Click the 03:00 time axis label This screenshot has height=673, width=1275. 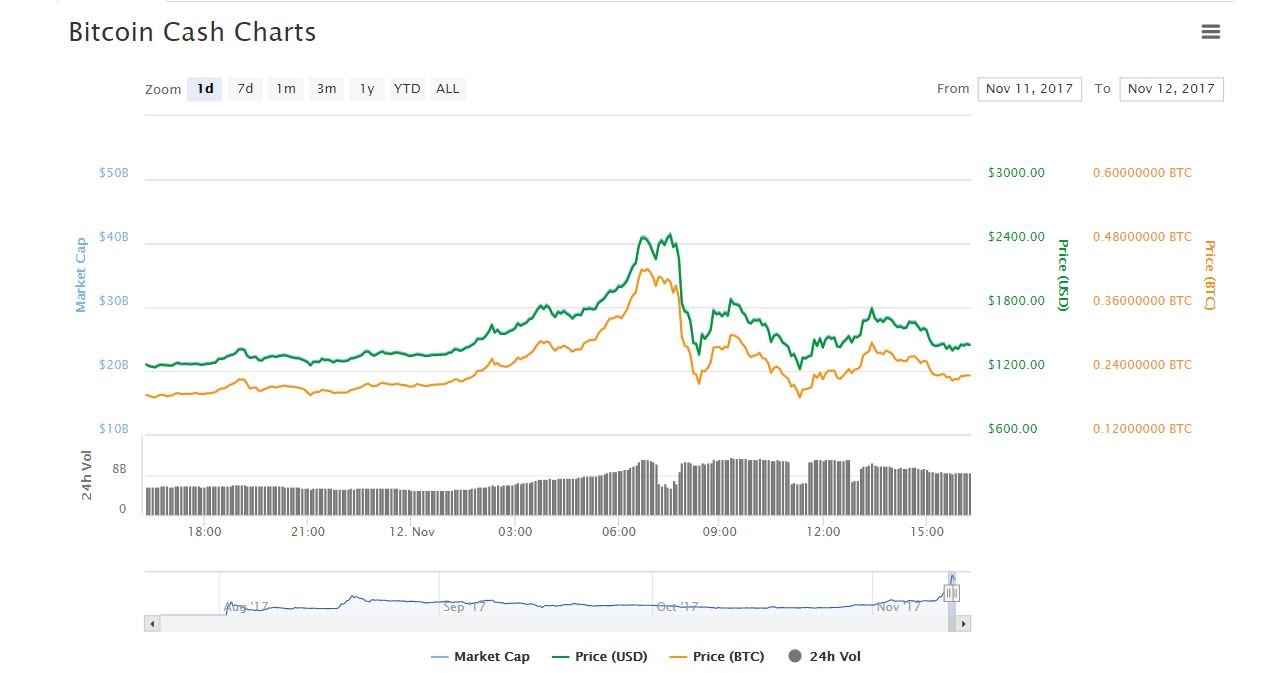515,532
